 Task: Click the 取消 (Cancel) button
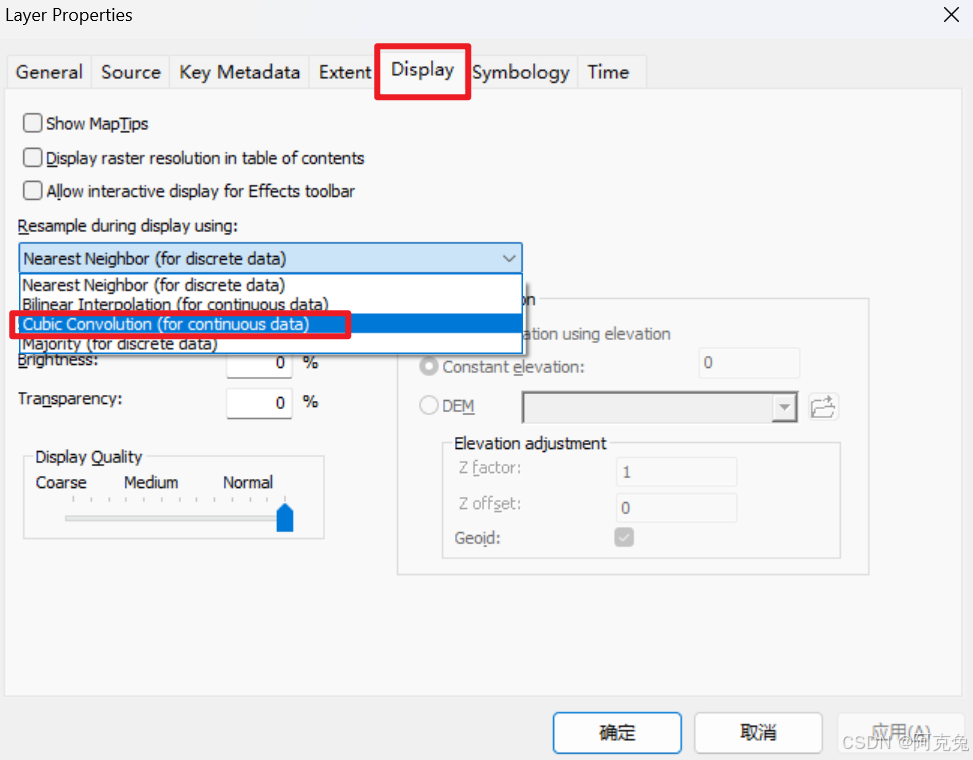[758, 733]
